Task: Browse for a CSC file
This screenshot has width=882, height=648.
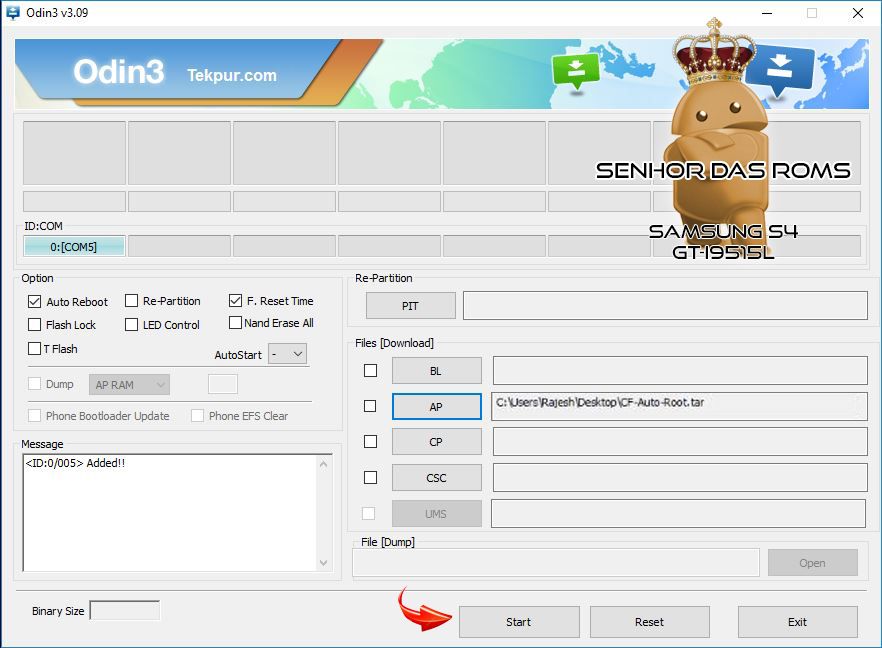Action: [436, 478]
